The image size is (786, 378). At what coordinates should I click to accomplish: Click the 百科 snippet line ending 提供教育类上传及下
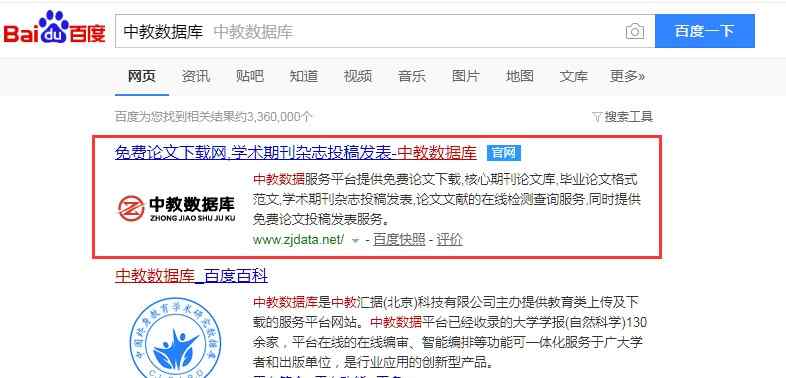click(x=446, y=302)
